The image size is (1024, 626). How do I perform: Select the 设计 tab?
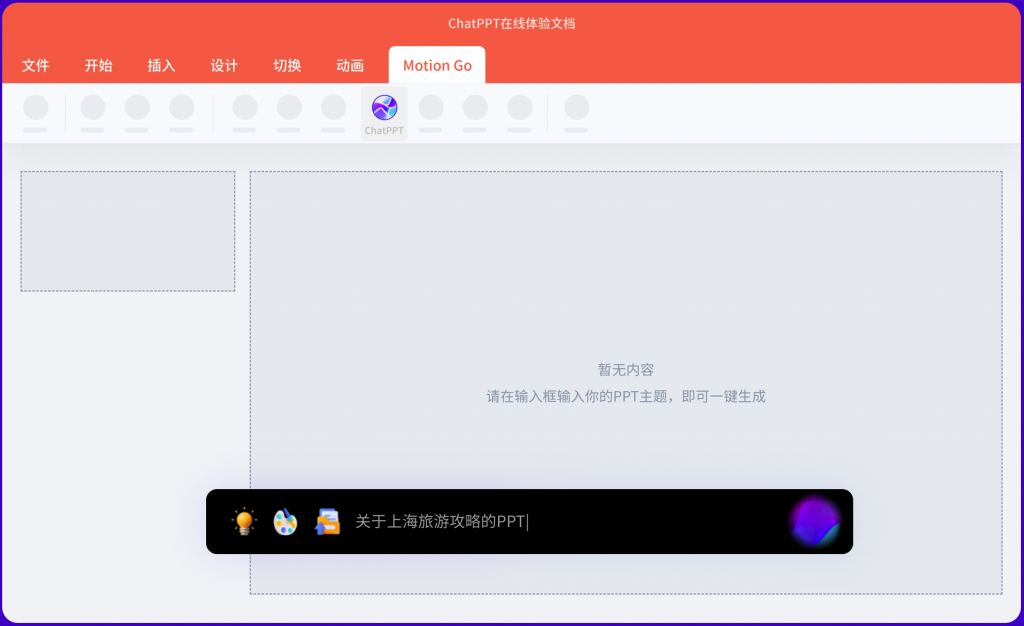point(224,65)
